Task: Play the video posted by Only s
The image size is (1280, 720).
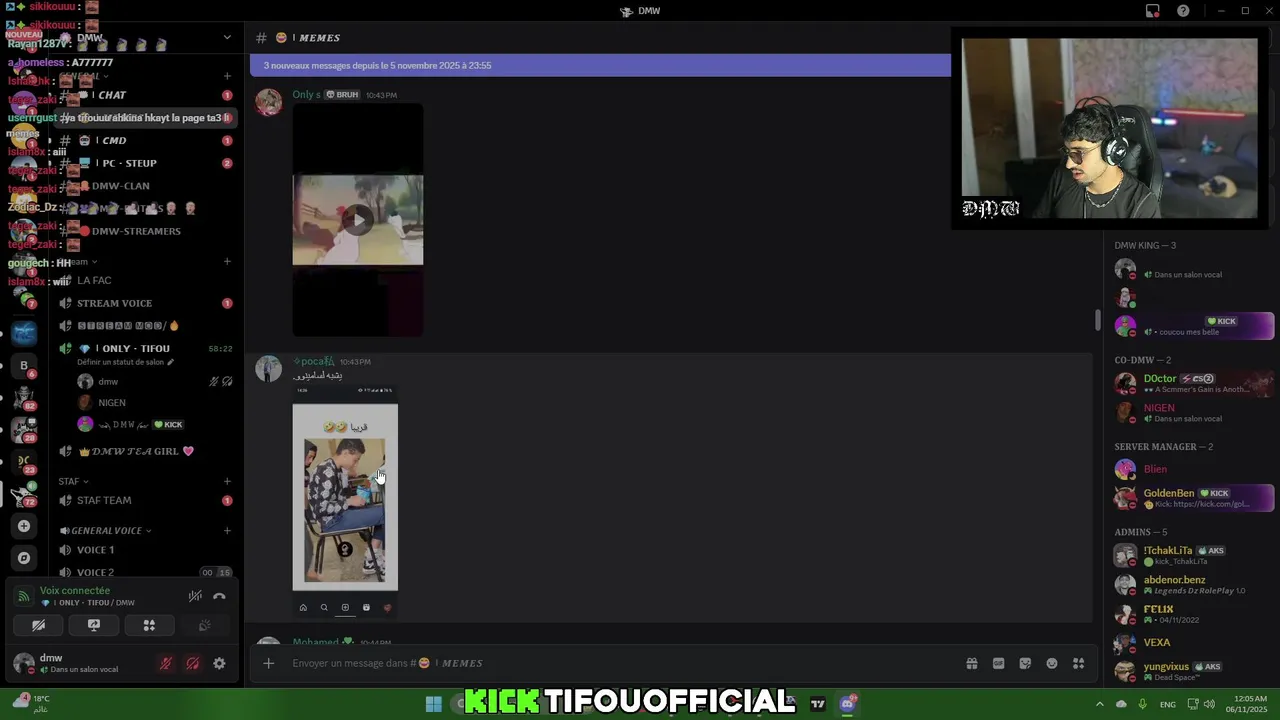Action: 358,220
